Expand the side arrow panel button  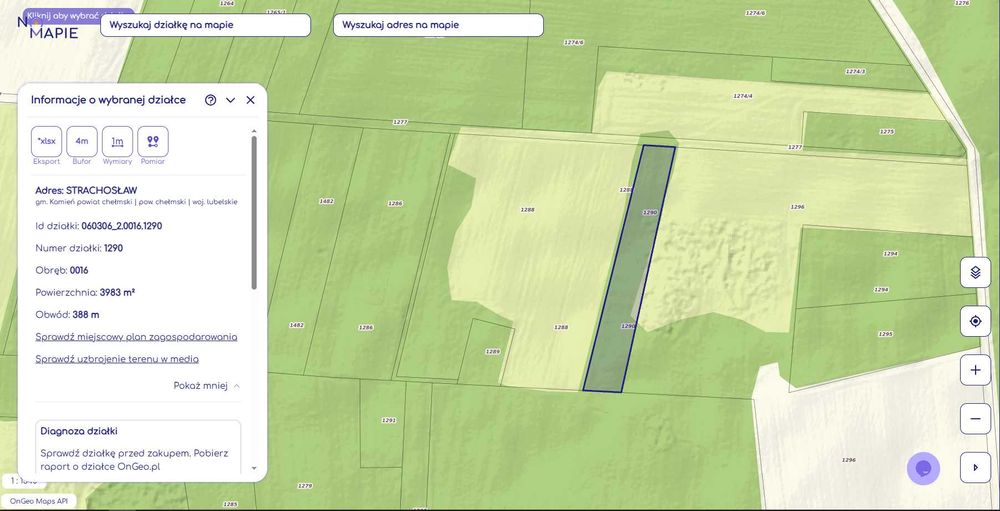pyautogui.click(x=975, y=468)
